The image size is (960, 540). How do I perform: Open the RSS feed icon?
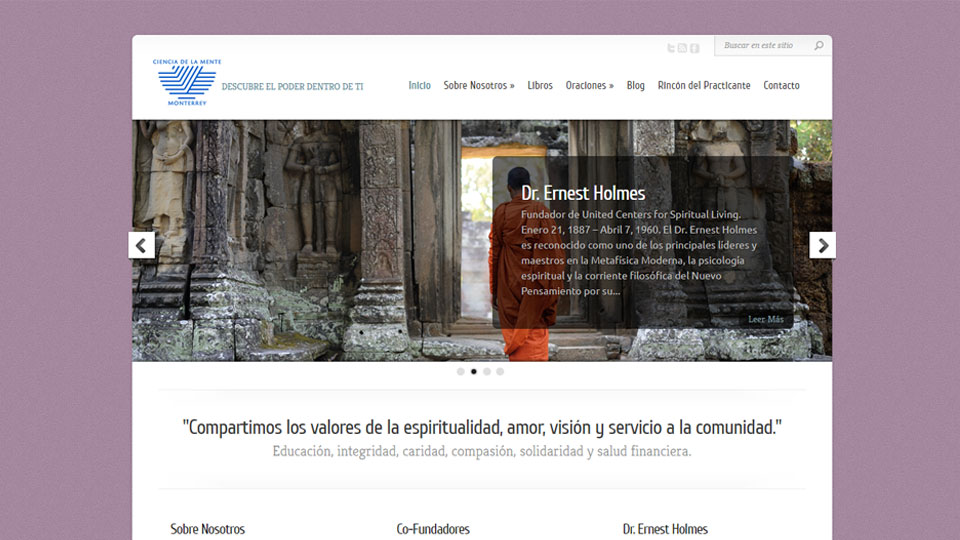point(683,48)
